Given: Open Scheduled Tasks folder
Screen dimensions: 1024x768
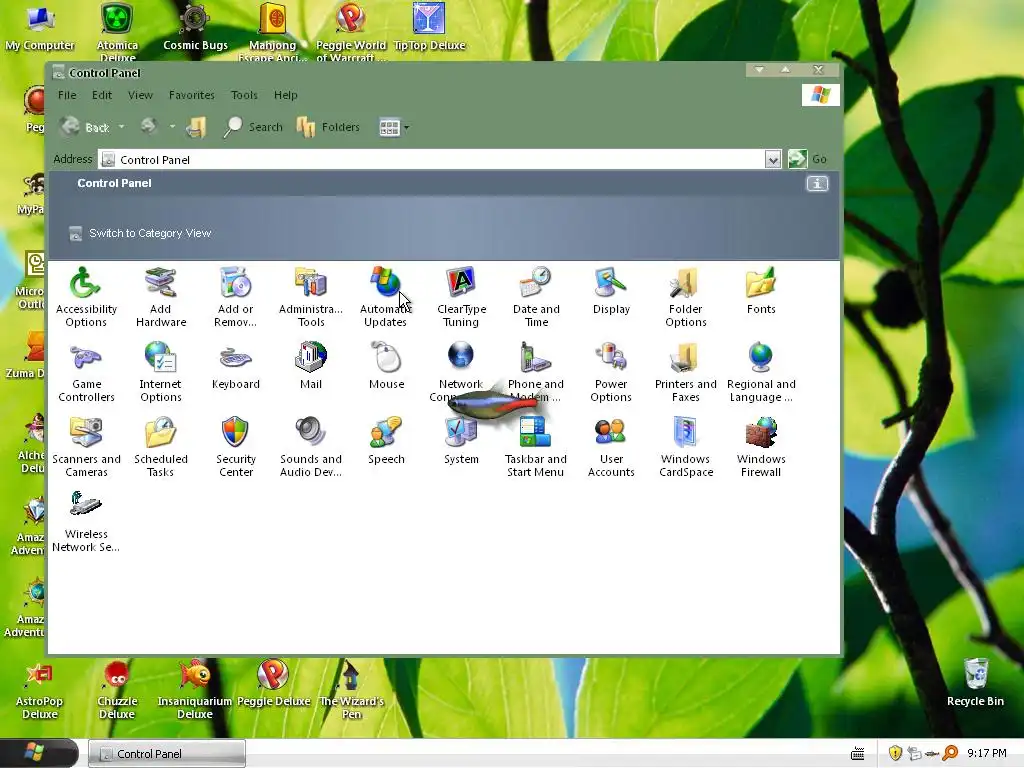Looking at the screenshot, I should coord(161,447).
